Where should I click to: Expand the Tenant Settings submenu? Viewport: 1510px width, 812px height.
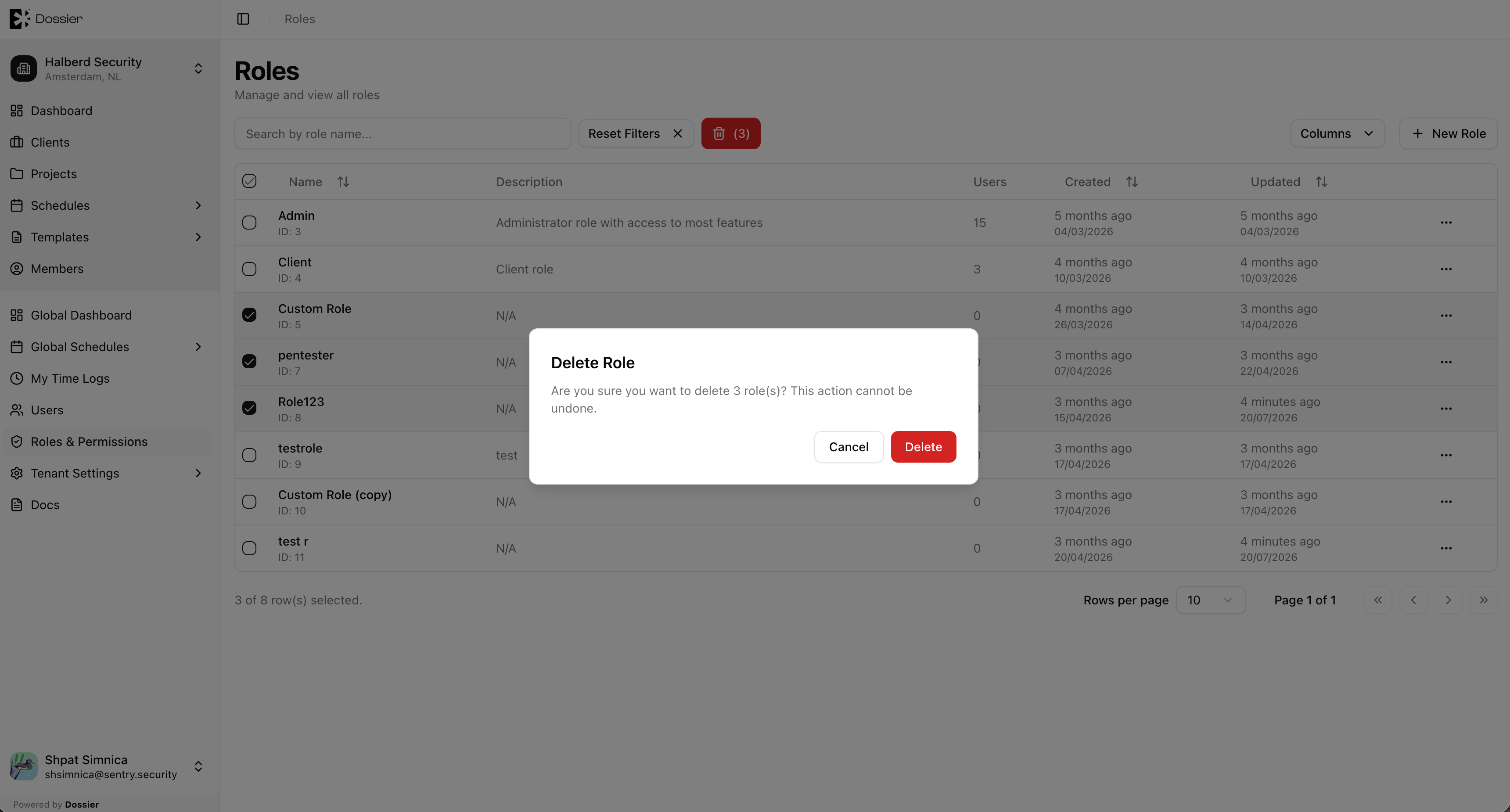click(198, 473)
